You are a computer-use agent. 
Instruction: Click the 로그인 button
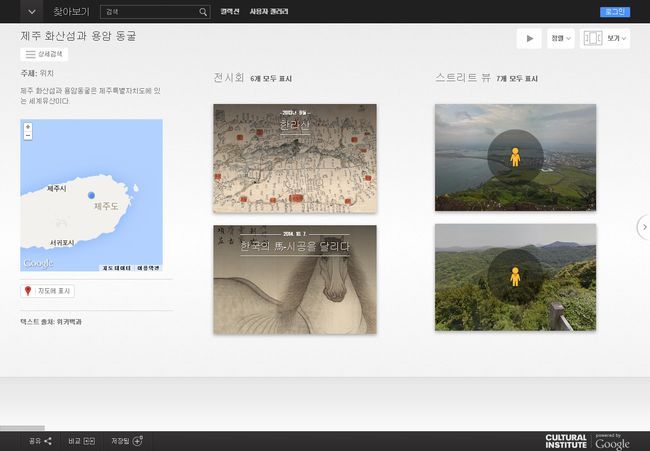point(615,12)
